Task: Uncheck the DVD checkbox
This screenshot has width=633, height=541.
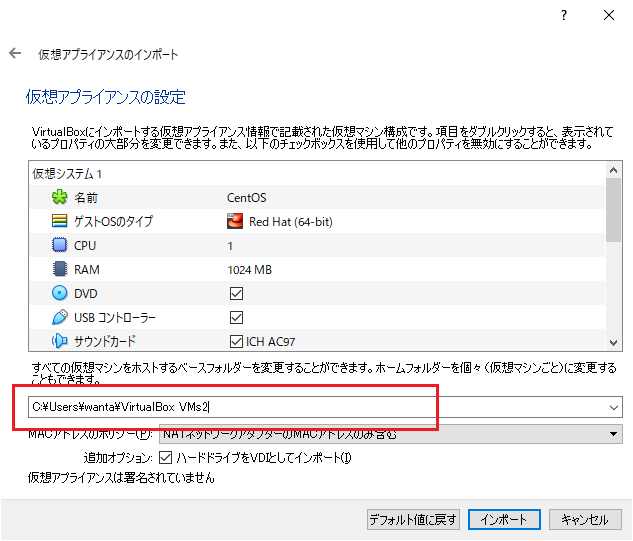Action: pyautogui.click(x=236, y=294)
